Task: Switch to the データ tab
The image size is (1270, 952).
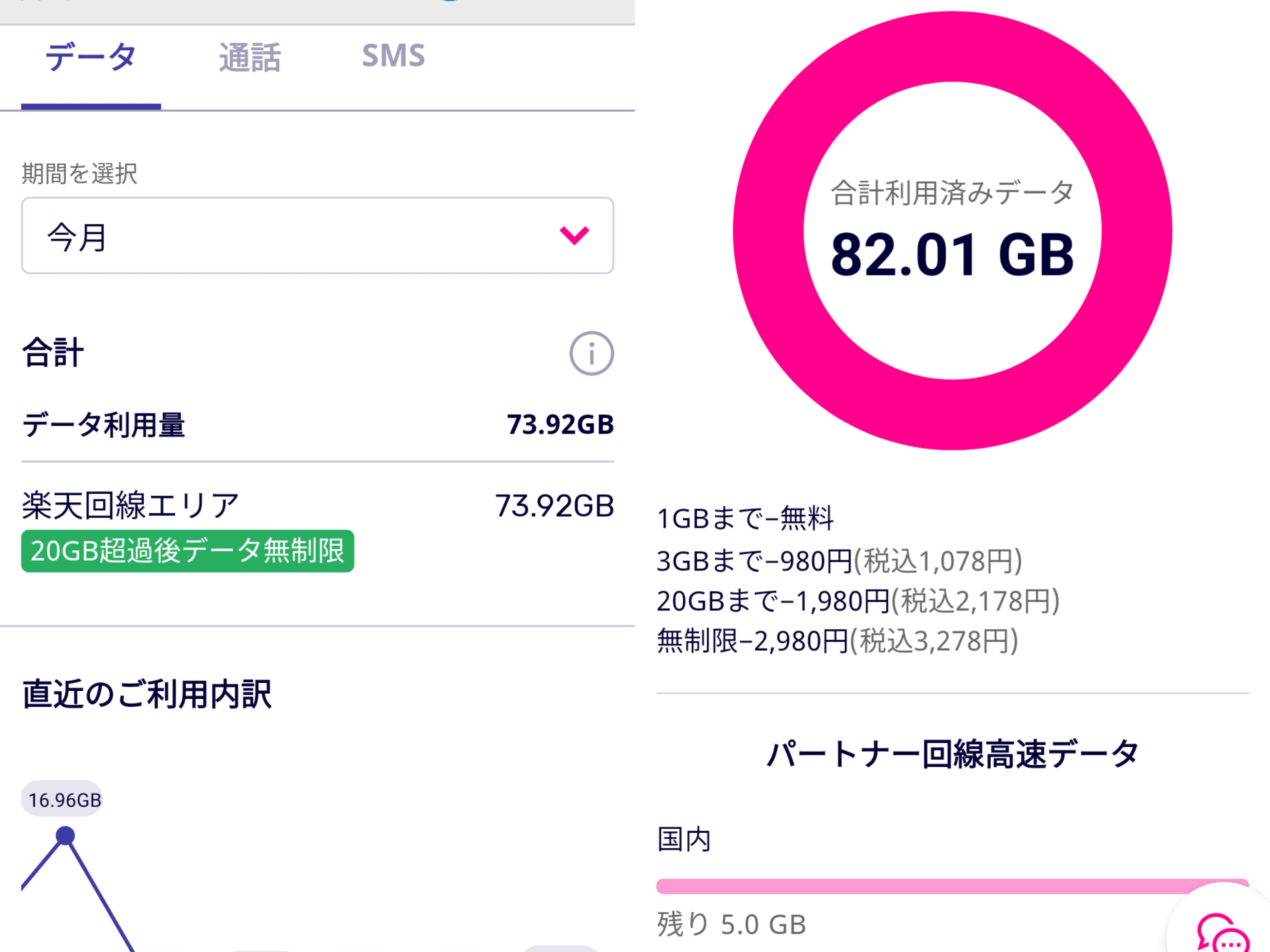Action: [91, 57]
